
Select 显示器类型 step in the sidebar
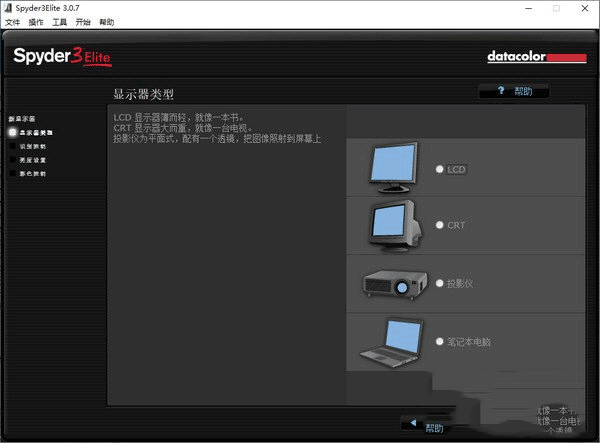coord(34,132)
